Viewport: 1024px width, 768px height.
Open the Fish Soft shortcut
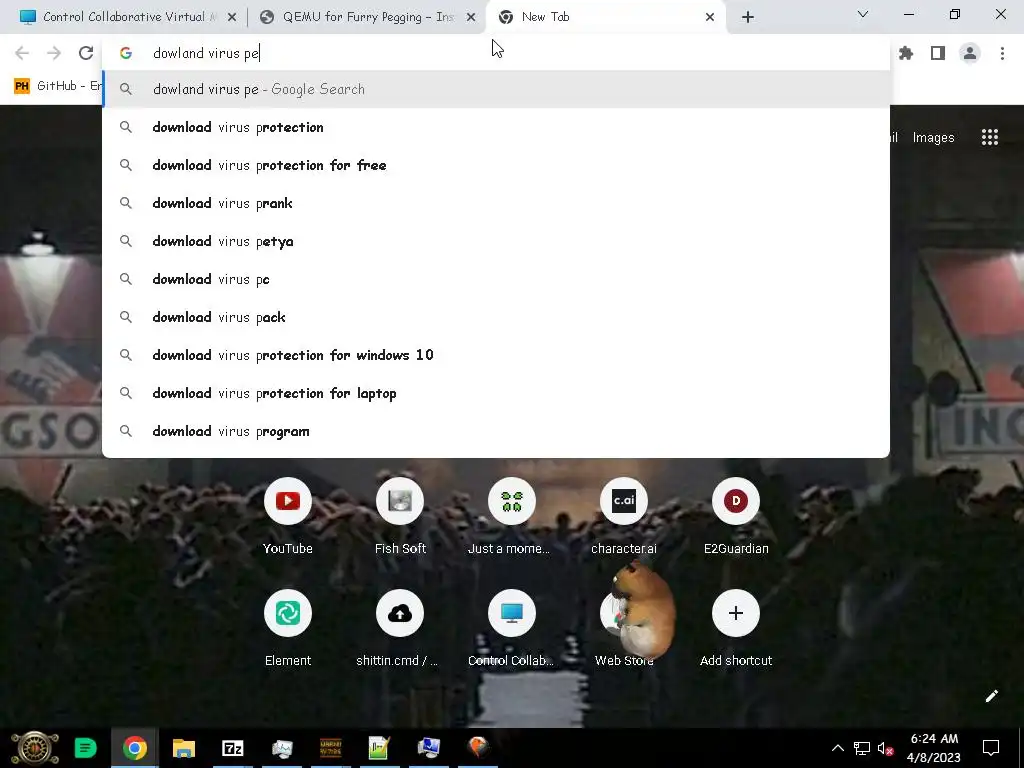[400, 516]
